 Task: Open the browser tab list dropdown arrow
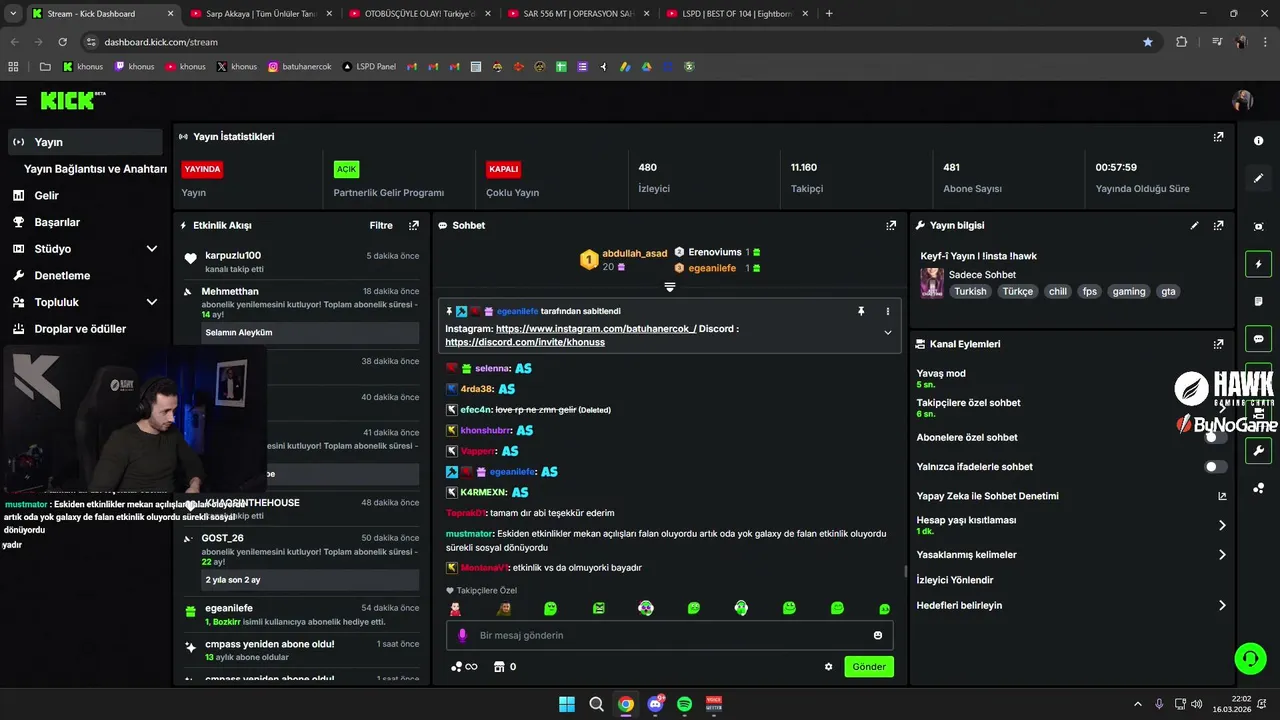coord(13,14)
